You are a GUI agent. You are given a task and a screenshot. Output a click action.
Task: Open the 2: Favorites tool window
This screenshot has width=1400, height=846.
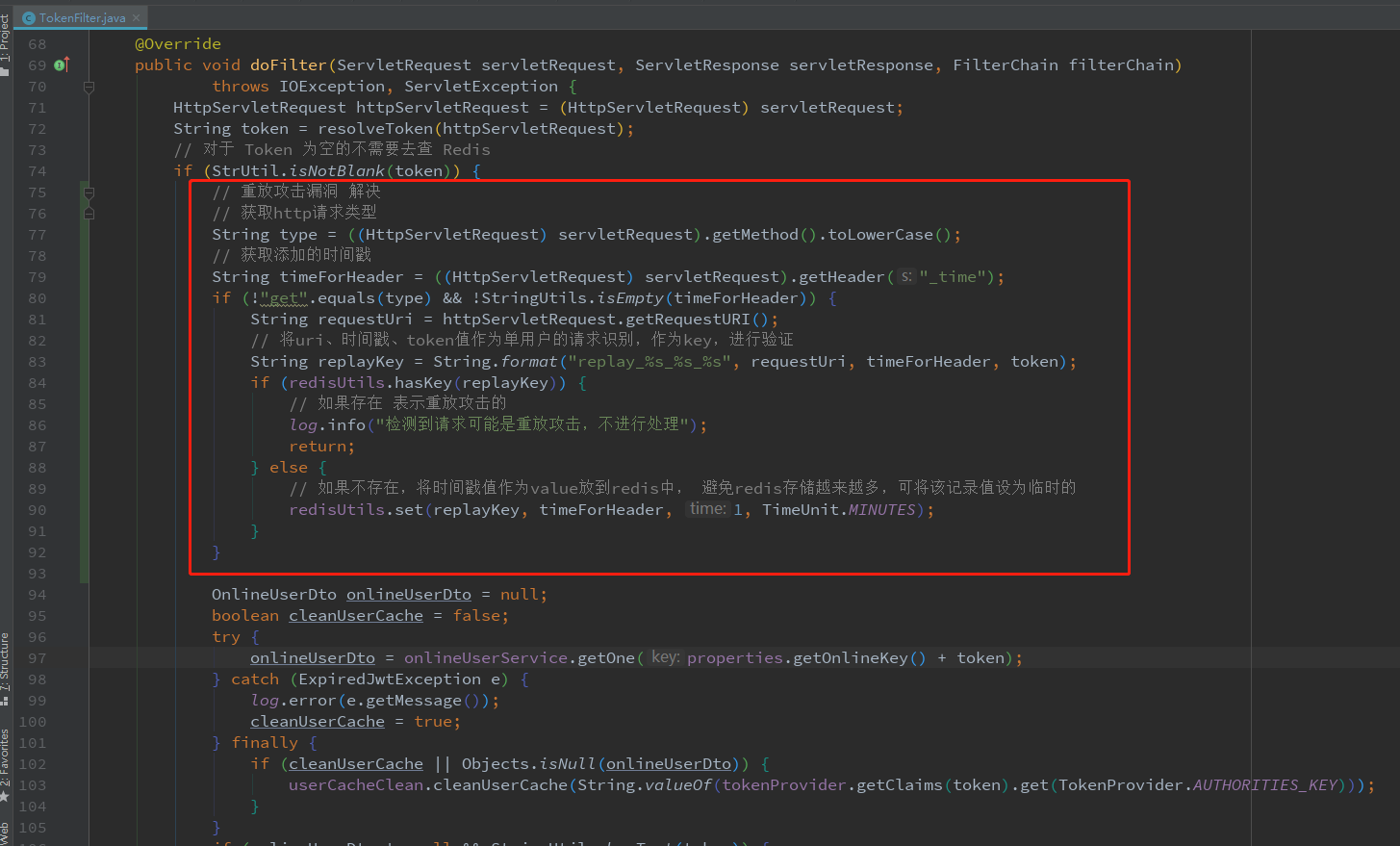pyautogui.click(x=6, y=765)
